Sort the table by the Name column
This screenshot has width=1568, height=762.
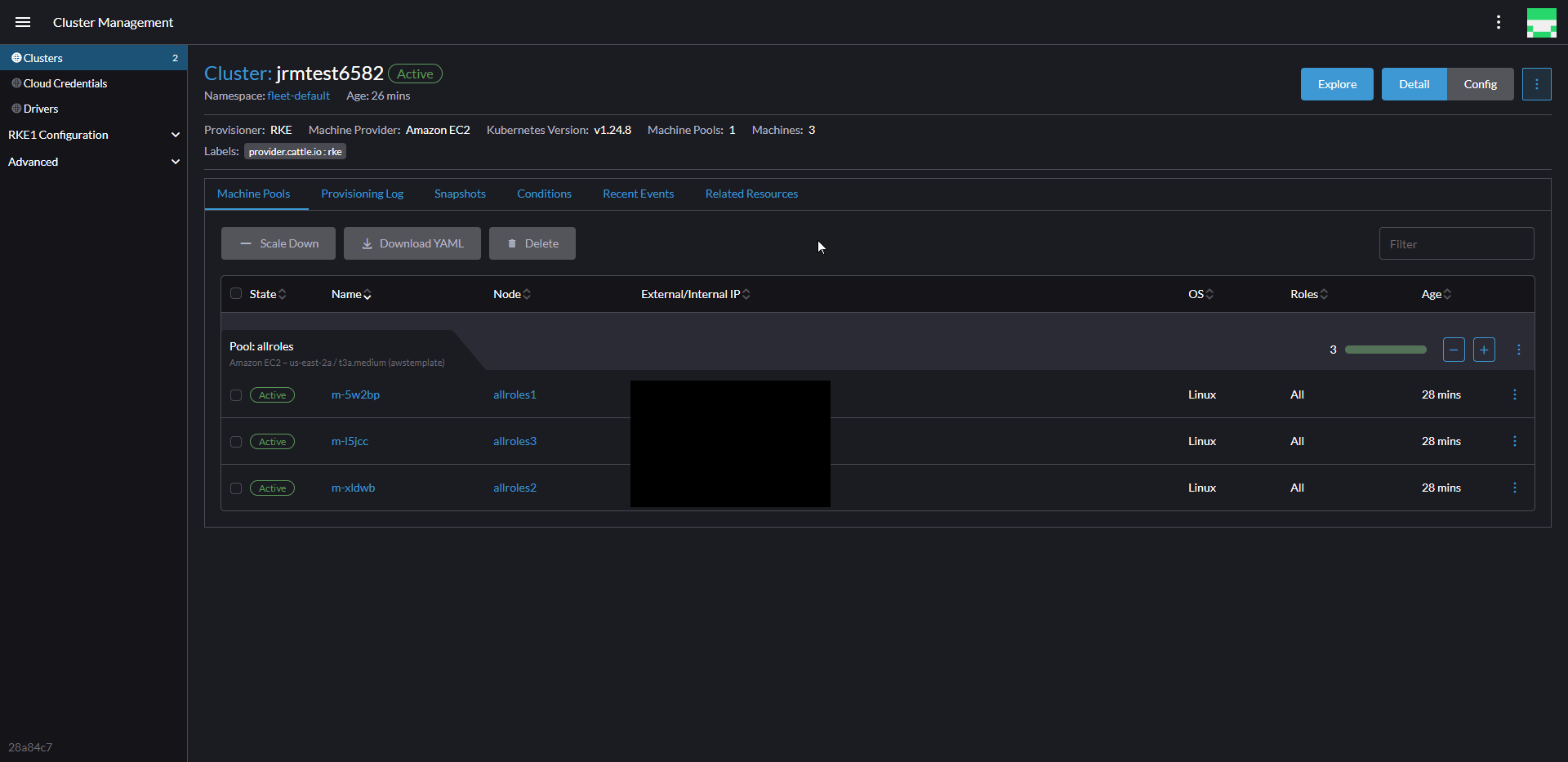coord(350,294)
